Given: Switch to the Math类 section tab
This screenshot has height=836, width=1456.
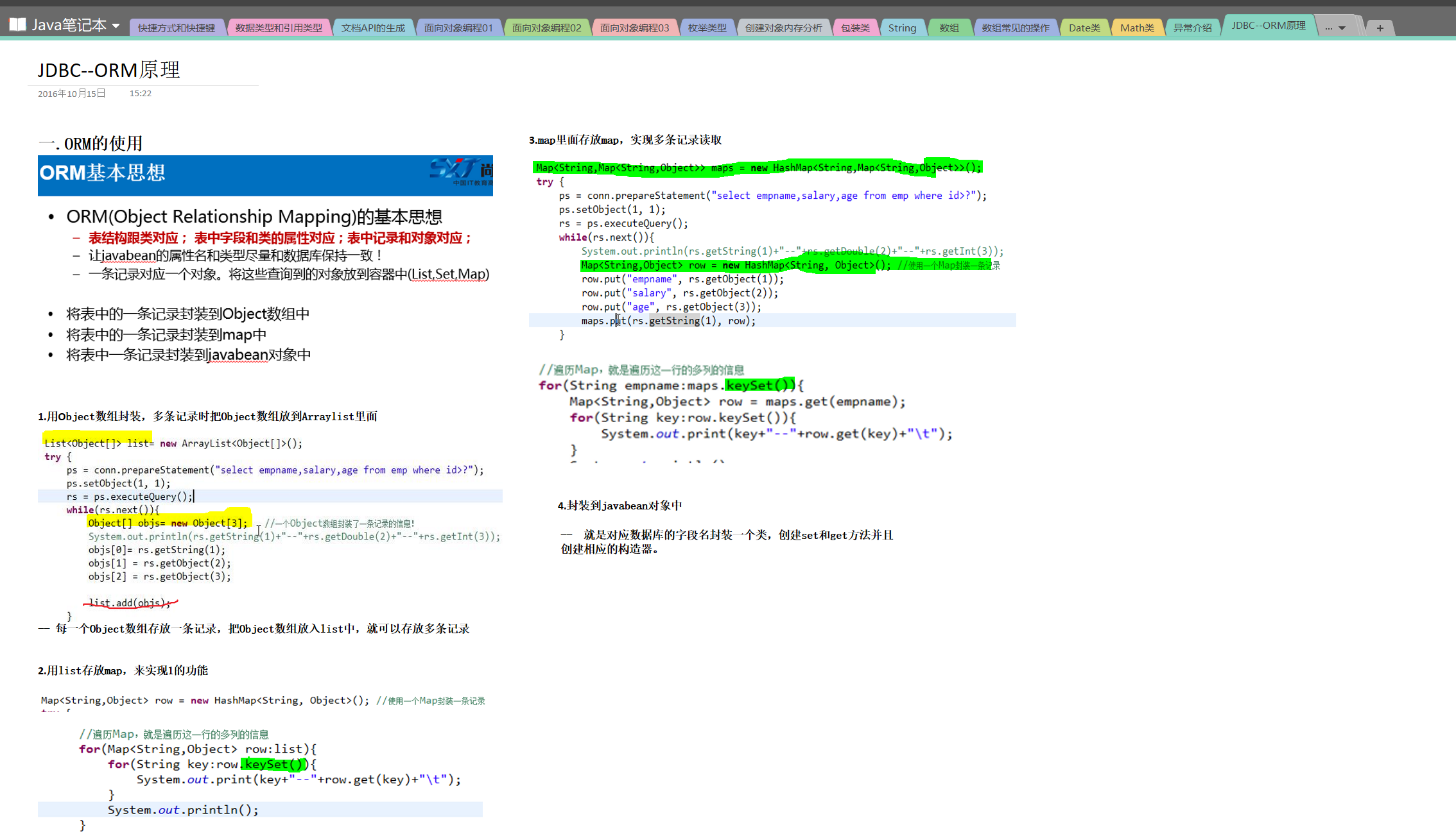Looking at the screenshot, I should pos(1137,28).
